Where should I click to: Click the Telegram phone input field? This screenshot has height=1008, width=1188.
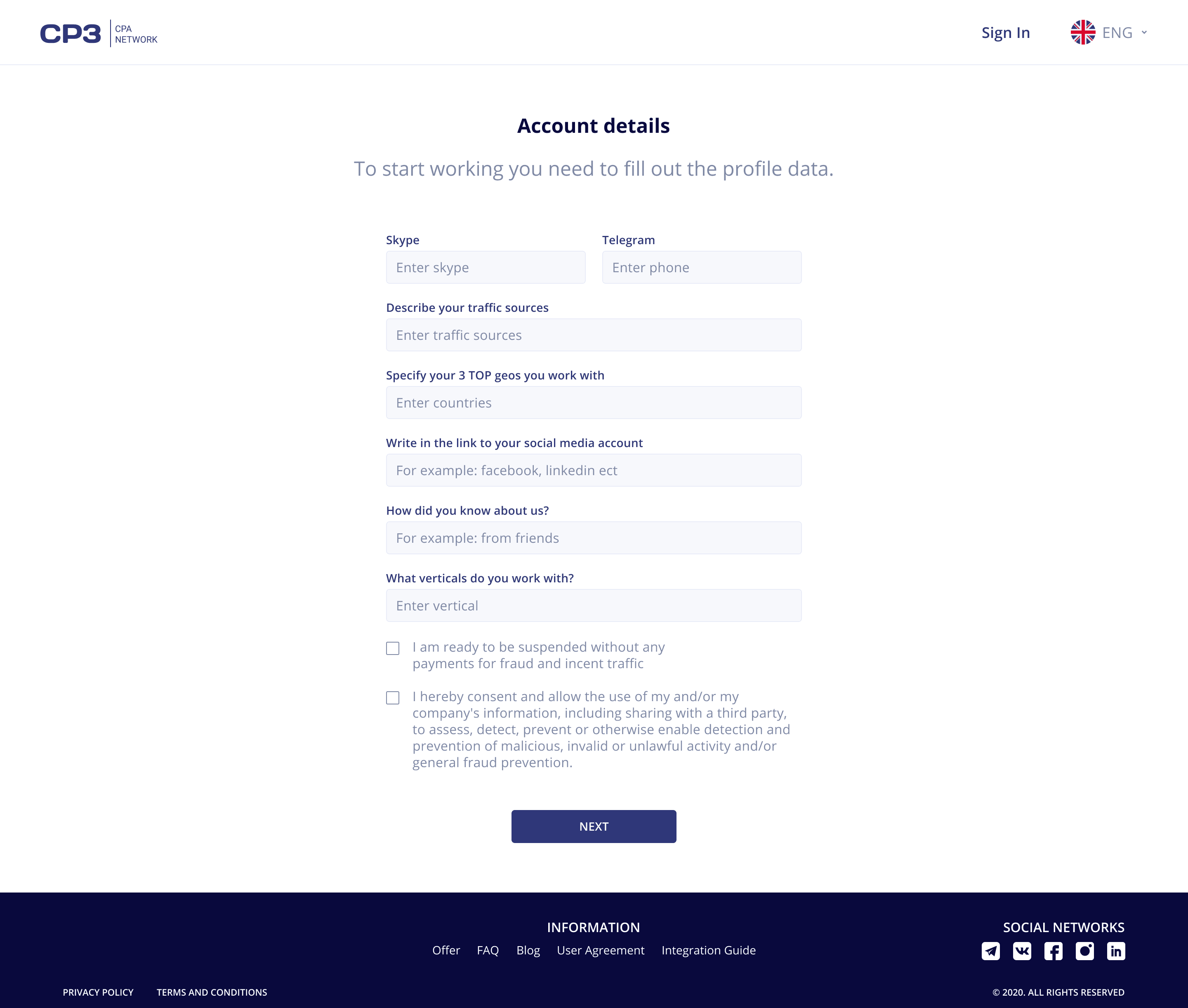pyautogui.click(x=702, y=267)
